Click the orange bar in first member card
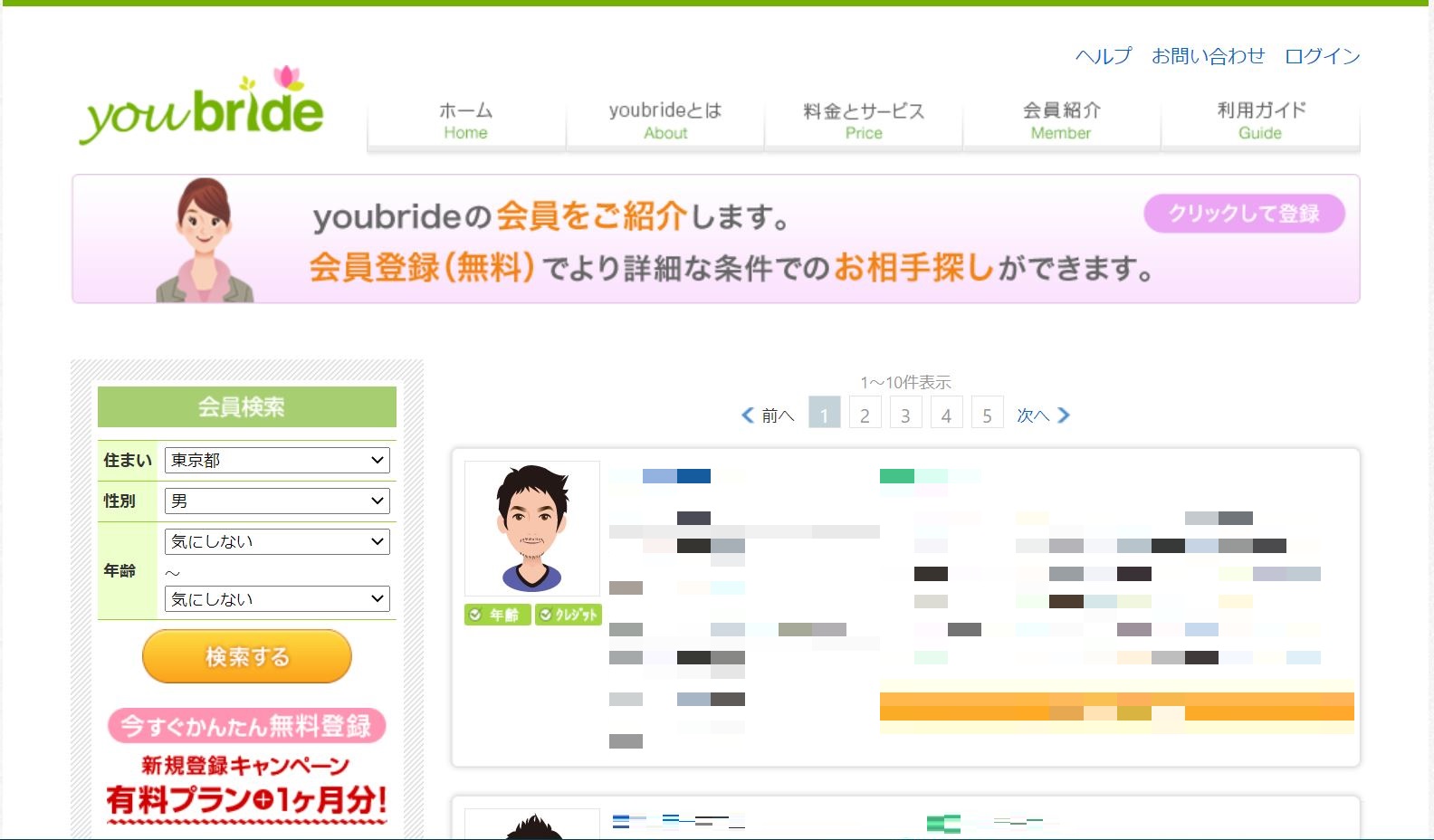The image size is (1434, 840). pos(1117,706)
